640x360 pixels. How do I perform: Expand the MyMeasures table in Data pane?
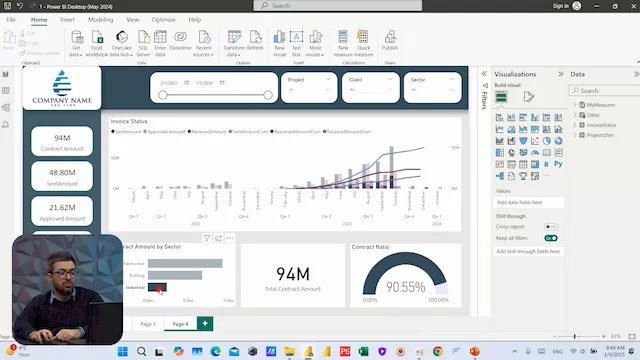575,105
